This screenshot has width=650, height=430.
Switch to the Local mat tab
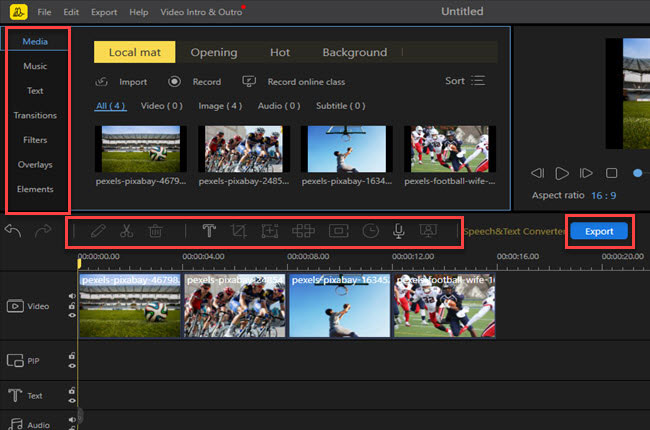[134, 52]
